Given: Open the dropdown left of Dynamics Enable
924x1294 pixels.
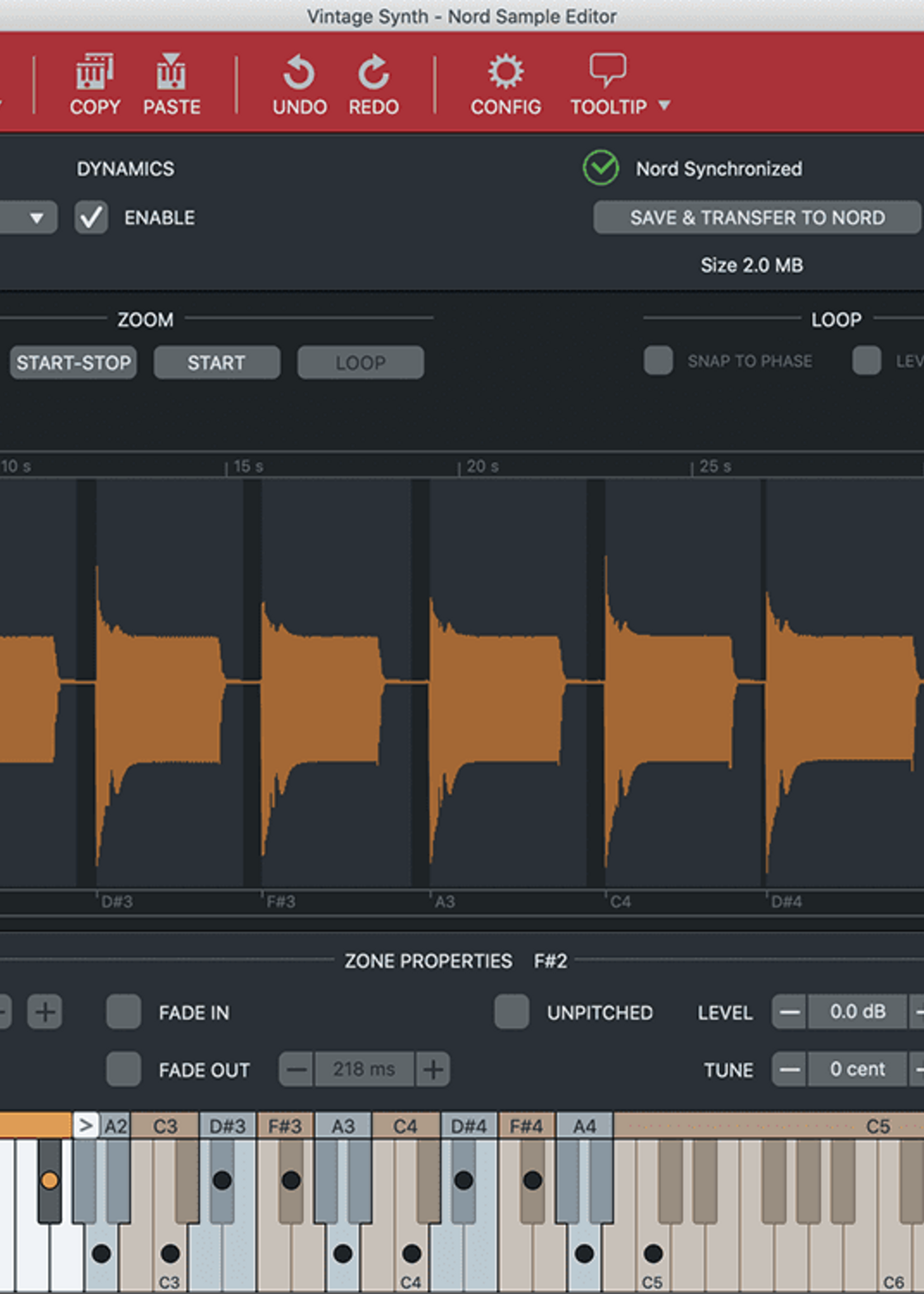Looking at the screenshot, I should (x=29, y=218).
